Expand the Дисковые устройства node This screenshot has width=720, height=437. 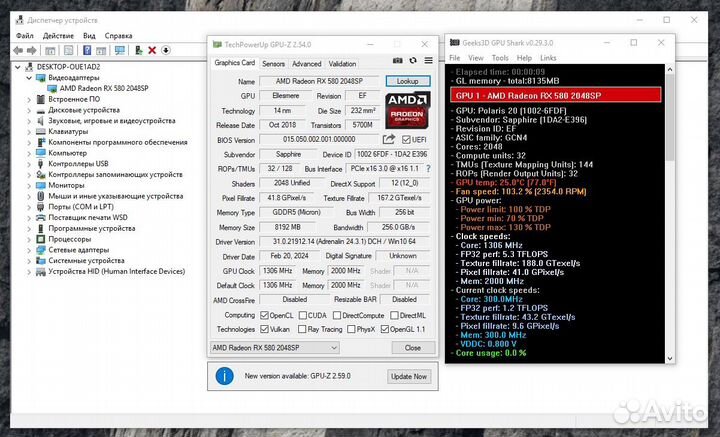point(29,110)
